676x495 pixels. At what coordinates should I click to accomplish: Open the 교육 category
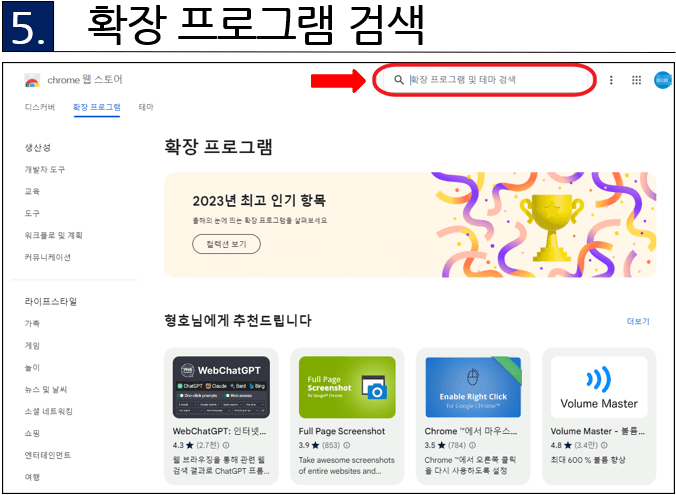[x=32, y=192]
